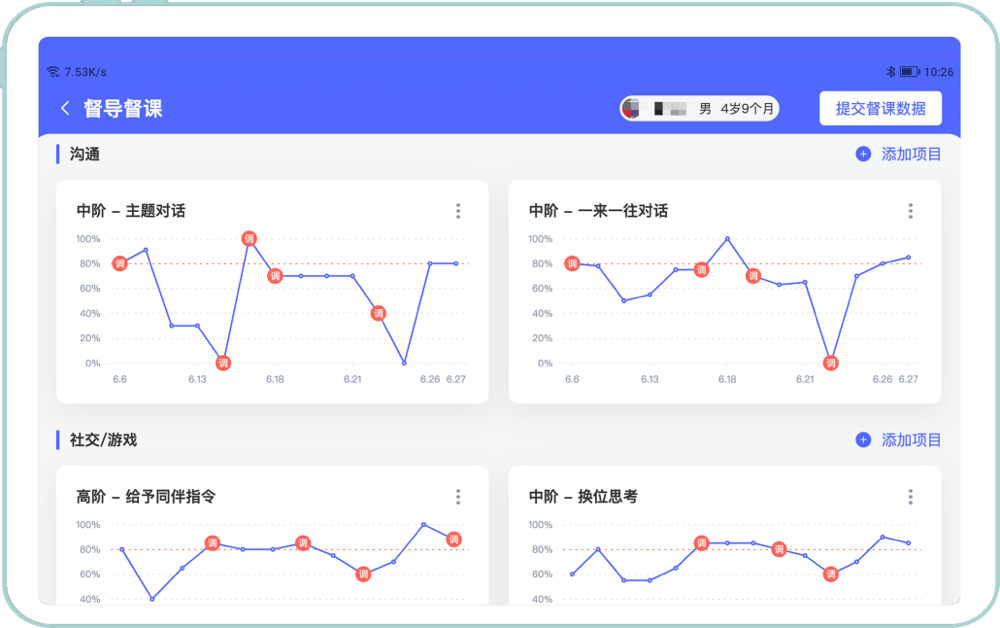The height and width of the screenshot is (628, 1000).
Task: Open the student profile chip showing 4岁9个月
Action: coord(699,109)
